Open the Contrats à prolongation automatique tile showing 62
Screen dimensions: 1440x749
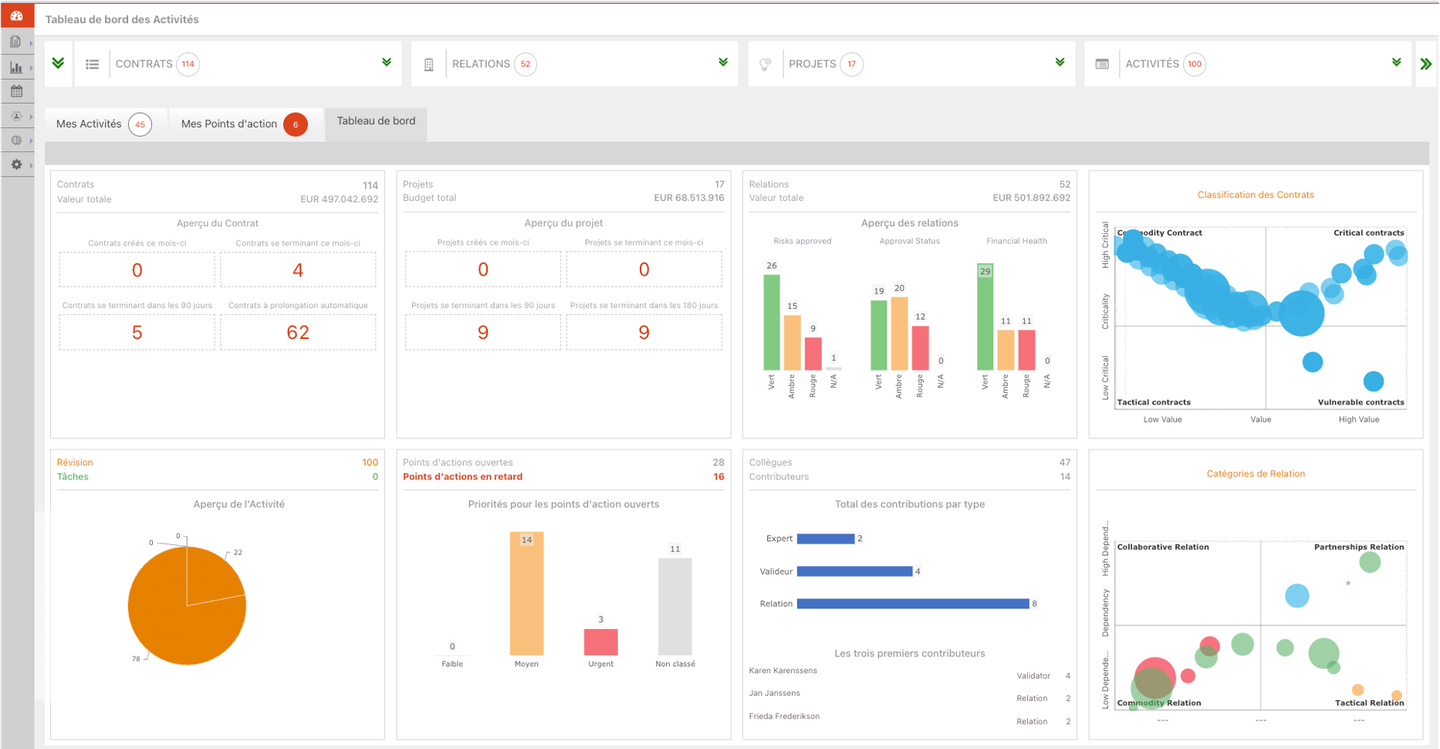pyautogui.click(x=298, y=332)
